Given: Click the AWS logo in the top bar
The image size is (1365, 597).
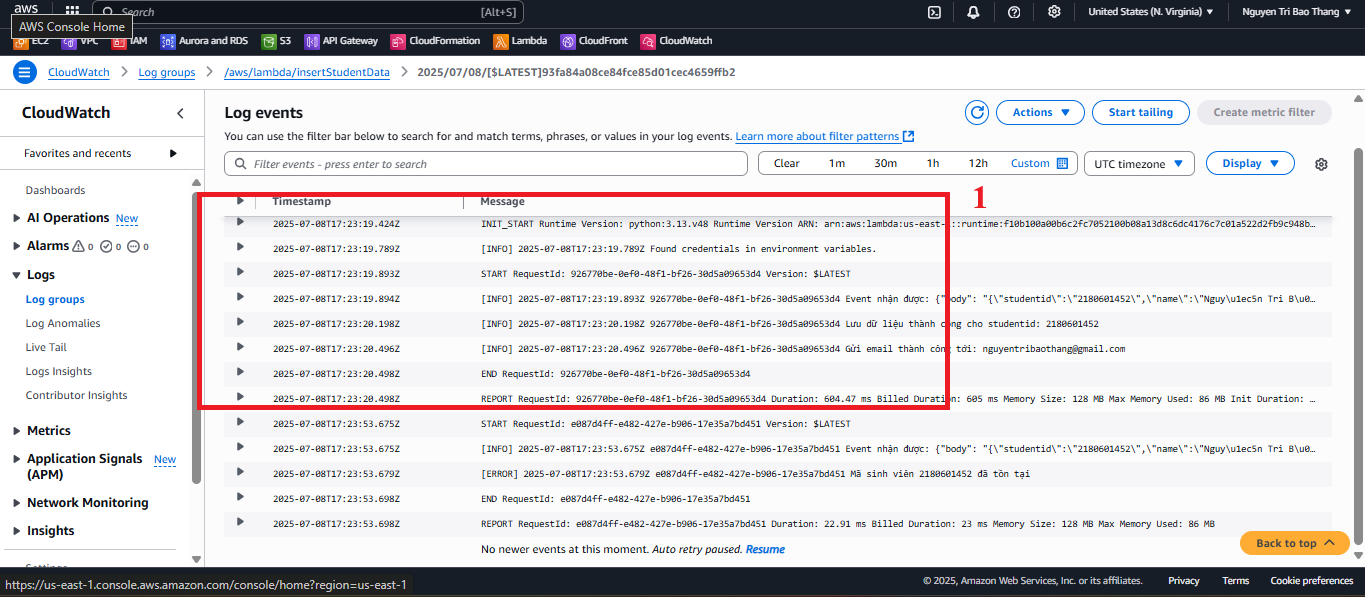Looking at the screenshot, I should (x=26, y=10).
